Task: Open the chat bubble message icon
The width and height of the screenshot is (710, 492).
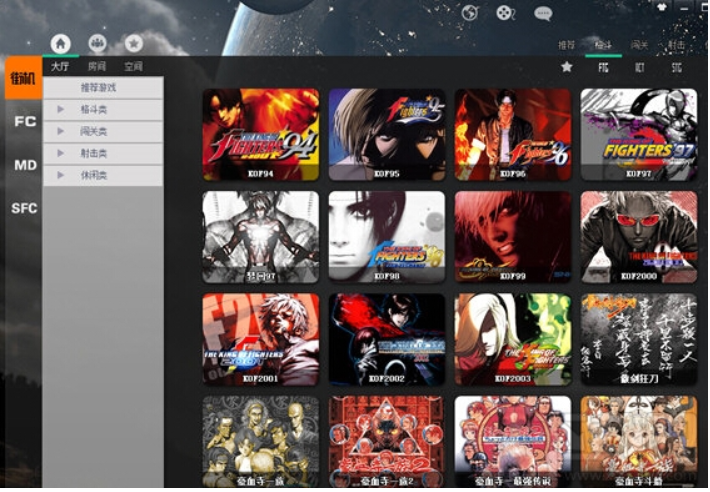Action: pos(543,13)
